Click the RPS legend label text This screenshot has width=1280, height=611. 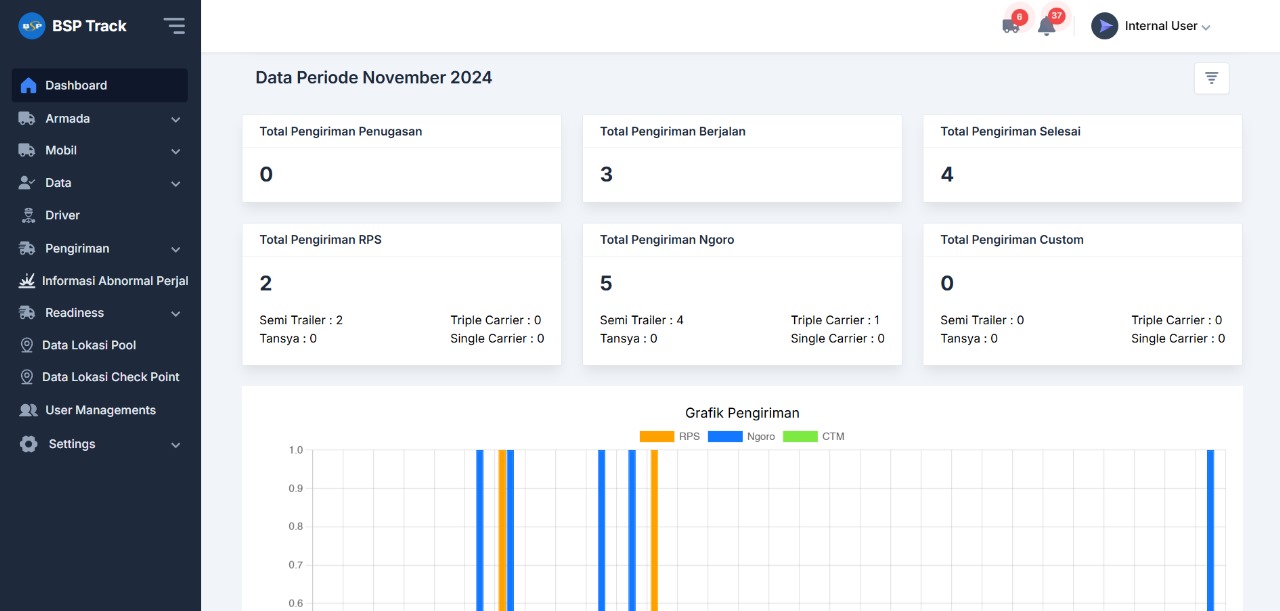pos(689,437)
